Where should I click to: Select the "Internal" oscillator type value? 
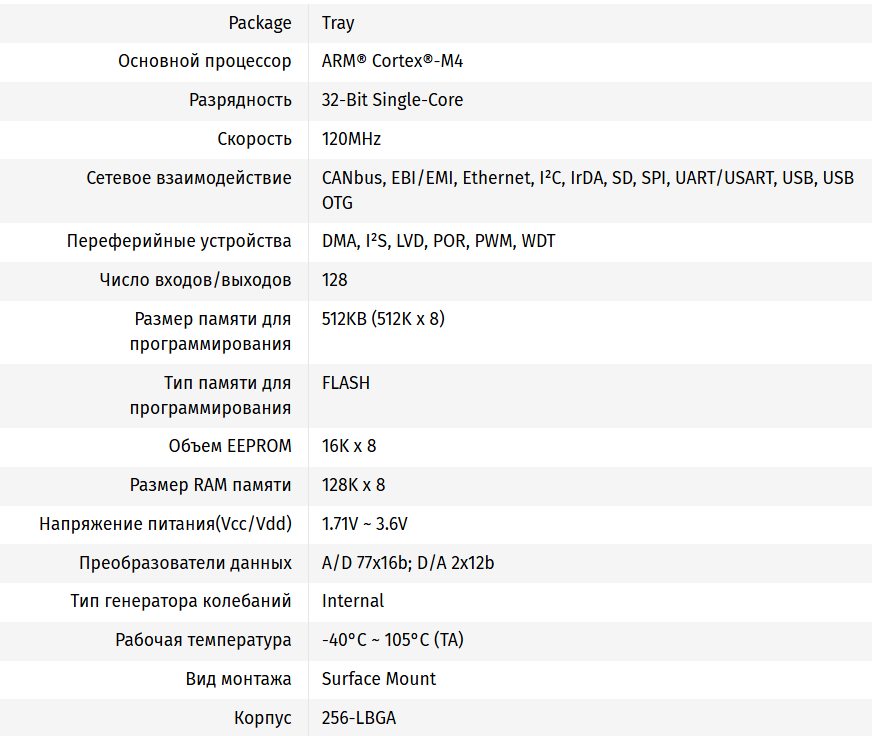353,601
